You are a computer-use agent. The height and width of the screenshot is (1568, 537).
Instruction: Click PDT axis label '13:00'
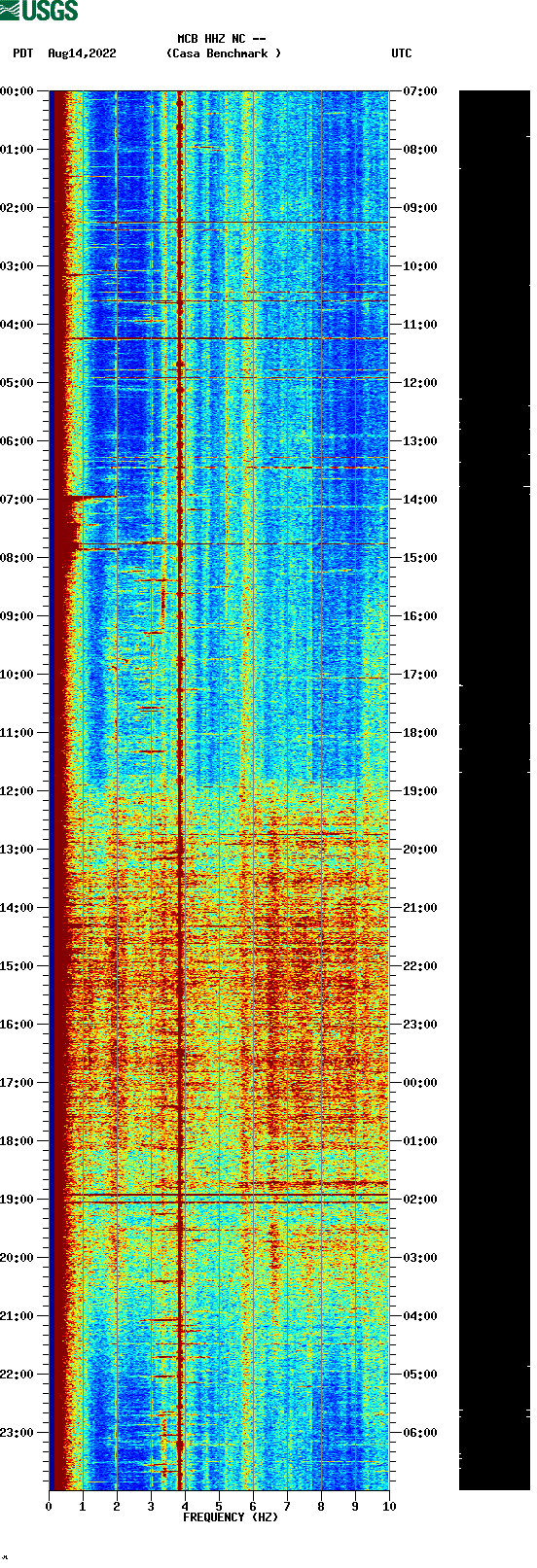click(17, 850)
